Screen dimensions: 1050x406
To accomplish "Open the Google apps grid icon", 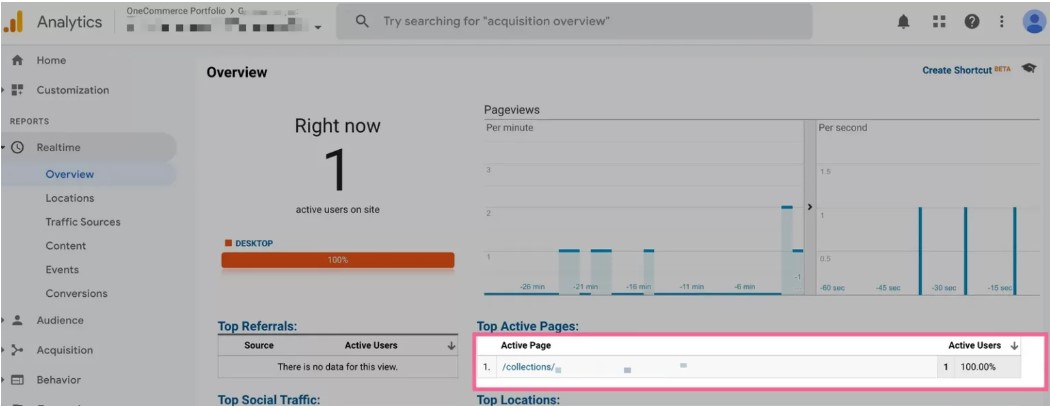I will [x=940, y=22].
